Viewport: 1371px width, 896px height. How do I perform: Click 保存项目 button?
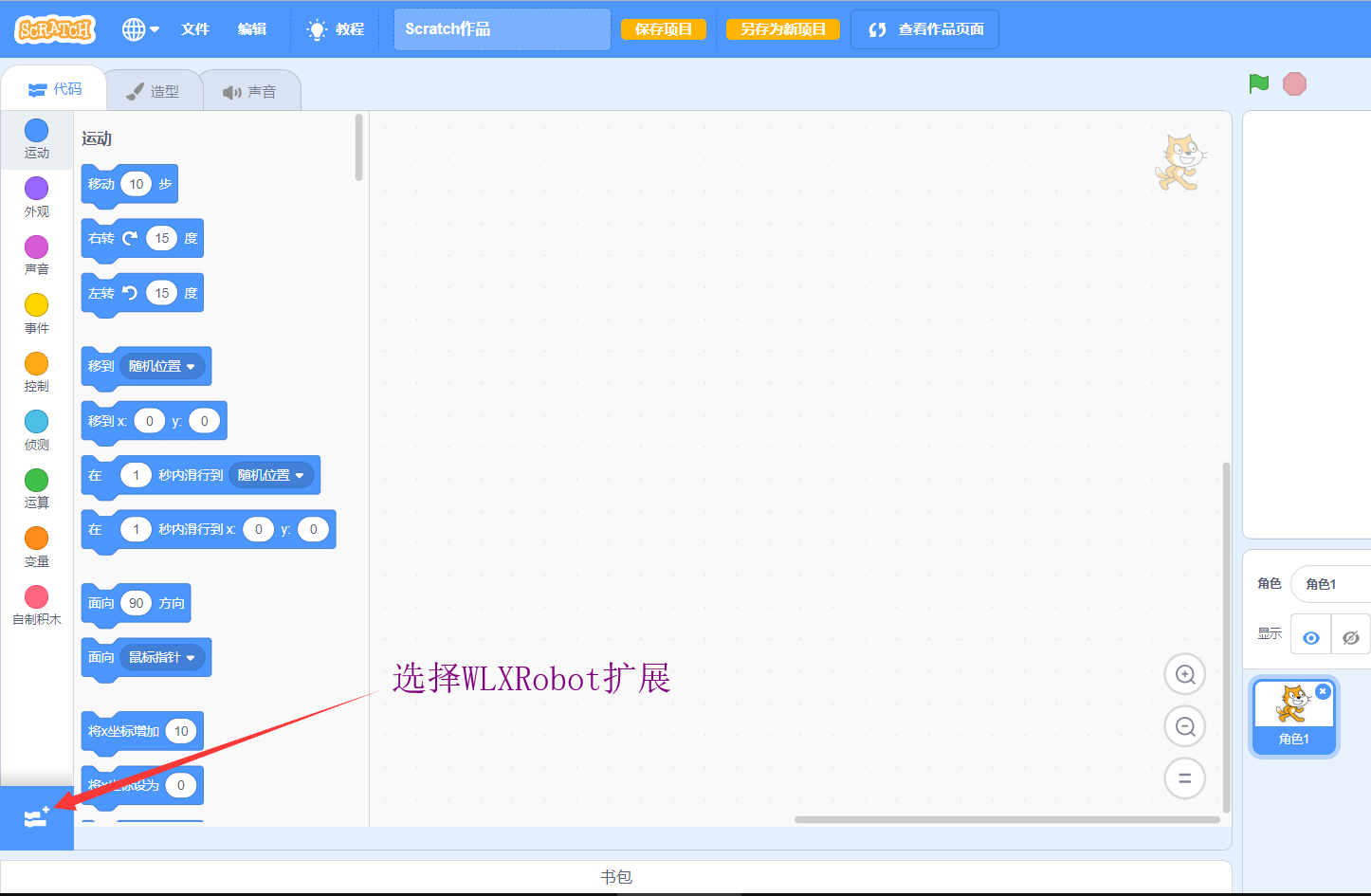(664, 29)
